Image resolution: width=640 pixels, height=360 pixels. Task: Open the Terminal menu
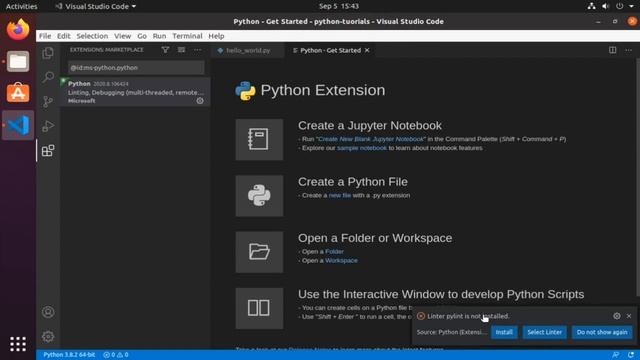[x=187, y=36]
